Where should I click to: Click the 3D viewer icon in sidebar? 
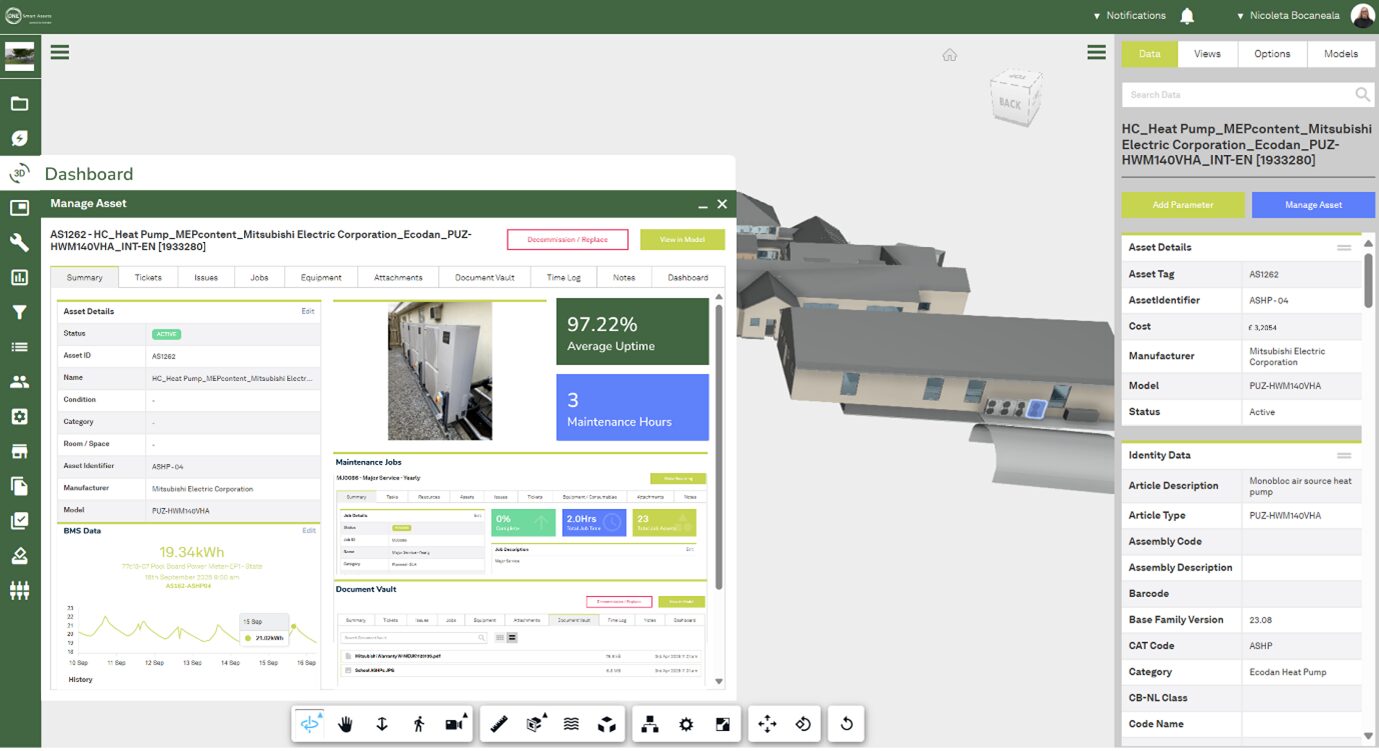(20, 172)
